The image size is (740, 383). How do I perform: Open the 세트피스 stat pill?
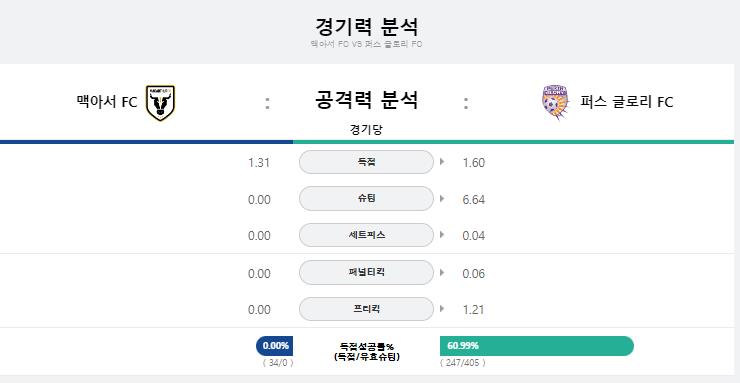[366, 235]
